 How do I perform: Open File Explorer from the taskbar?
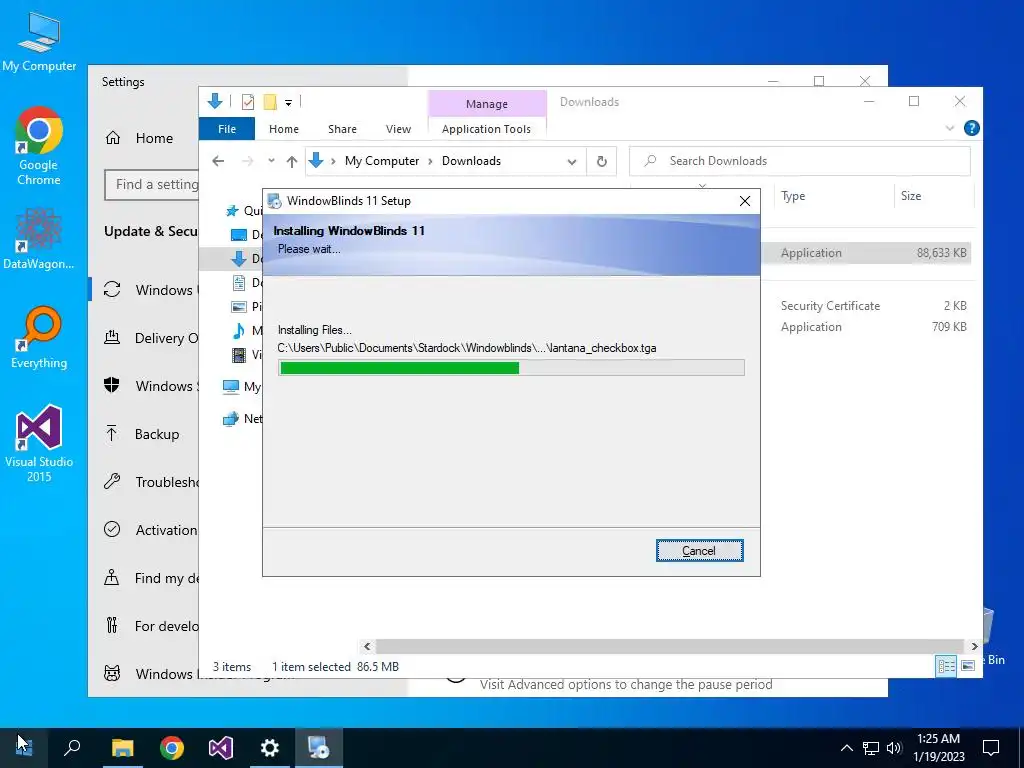click(x=122, y=748)
